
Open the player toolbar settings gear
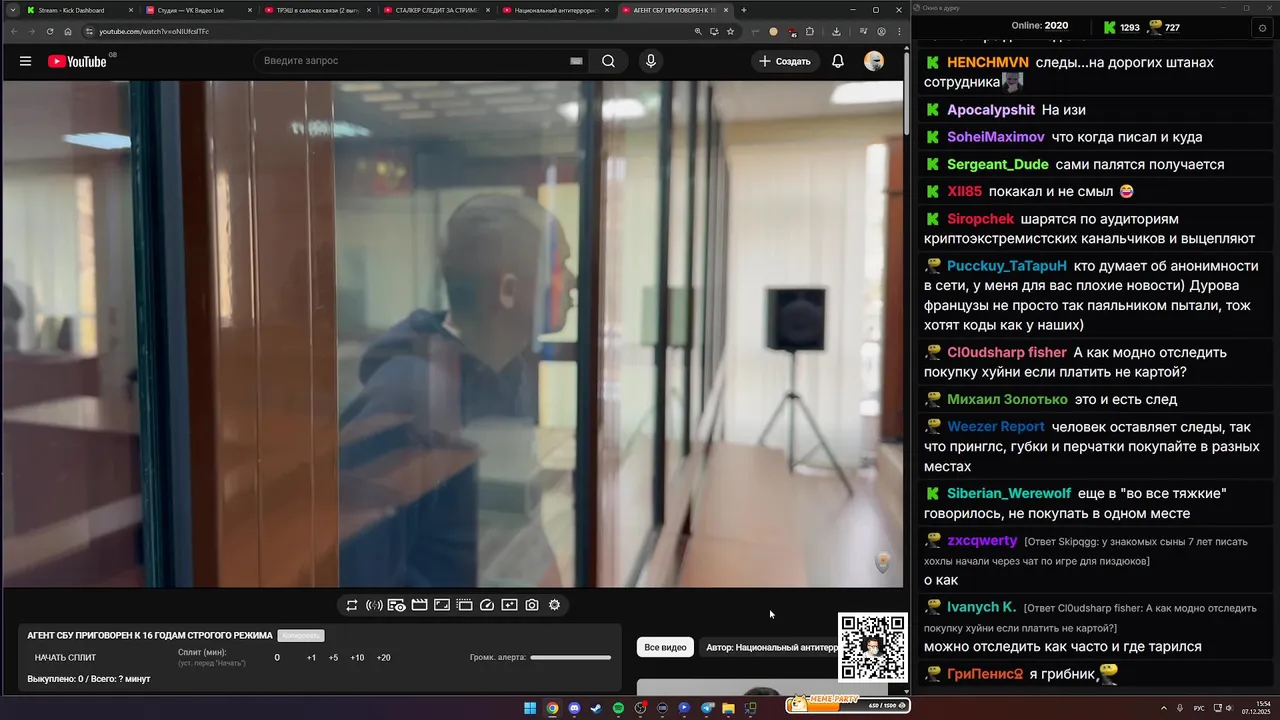point(554,605)
